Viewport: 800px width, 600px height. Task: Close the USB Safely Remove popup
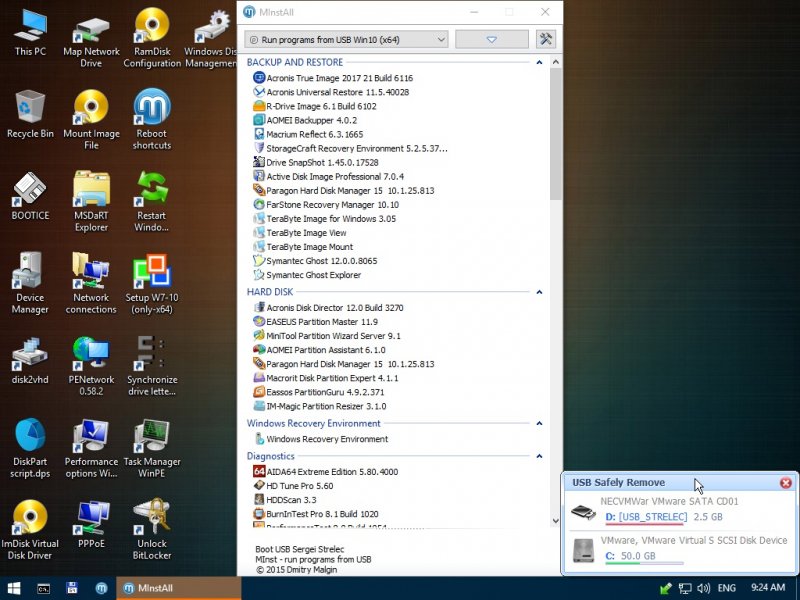[x=786, y=483]
